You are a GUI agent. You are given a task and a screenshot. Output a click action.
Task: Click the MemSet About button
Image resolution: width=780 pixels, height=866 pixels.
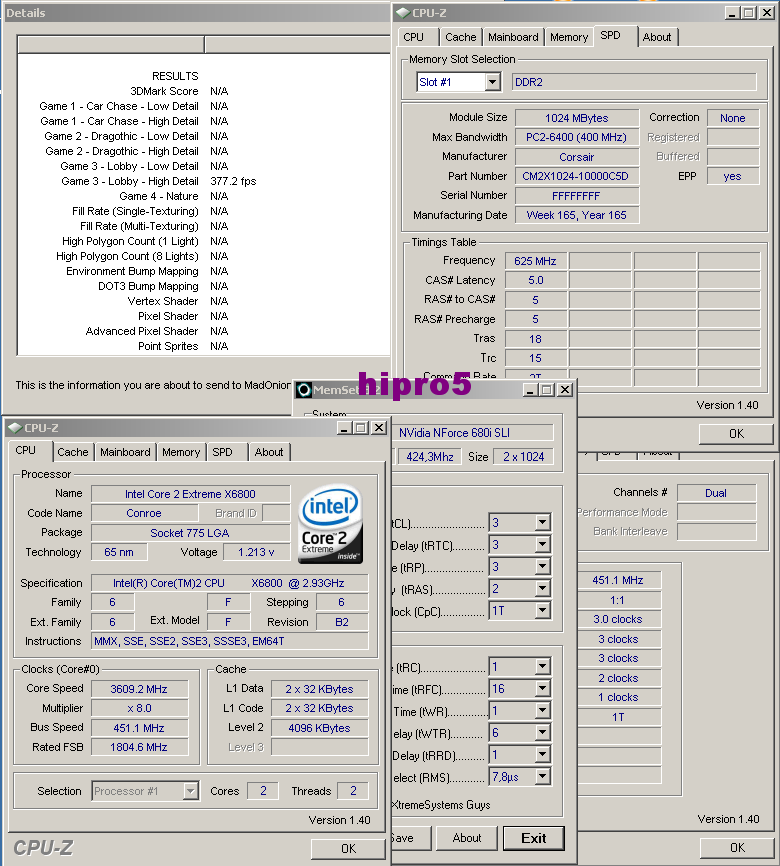click(x=467, y=838)
